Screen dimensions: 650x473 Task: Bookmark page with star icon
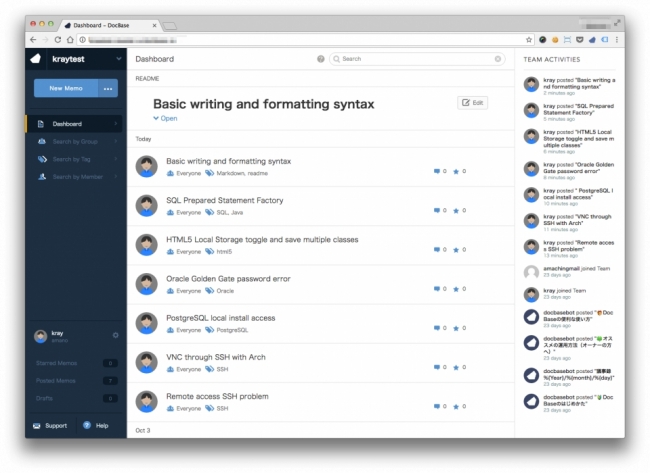click(x=529, y=40)
